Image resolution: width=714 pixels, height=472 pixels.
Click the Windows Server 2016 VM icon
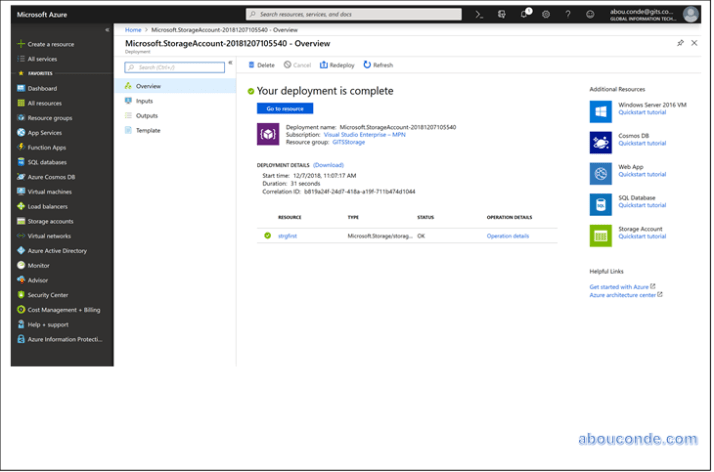pyautogui.click(x=600, y=110)
